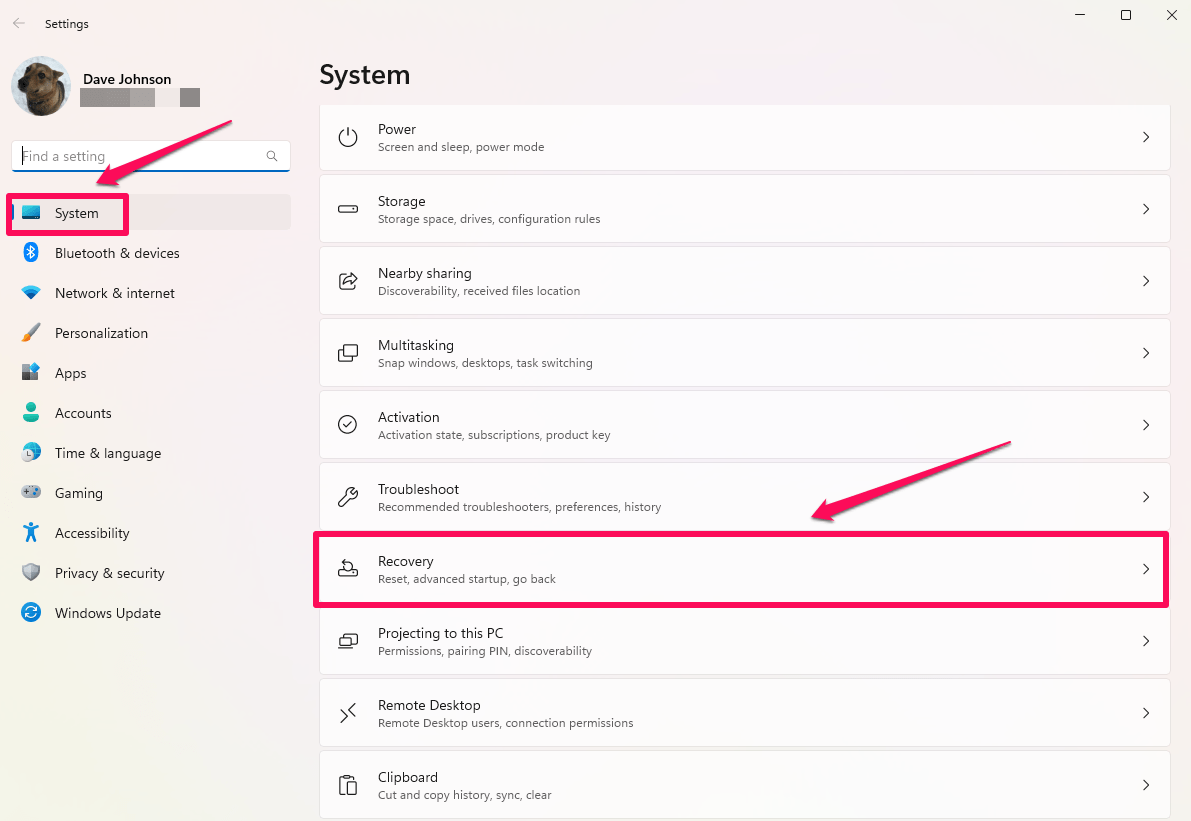The height and width of the screenshot is (821, 1191).
Task: Expand the Recovery settings chevron
Action: 1146,569
